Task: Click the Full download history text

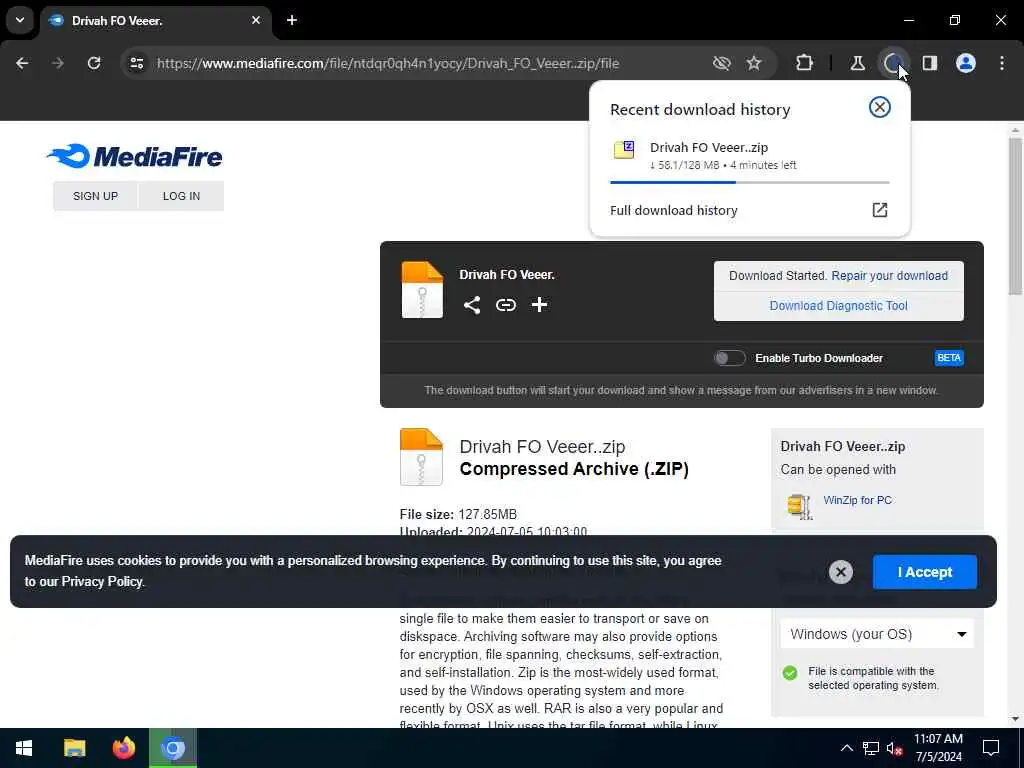Action: pyautogui.click(x=673, y=210)
